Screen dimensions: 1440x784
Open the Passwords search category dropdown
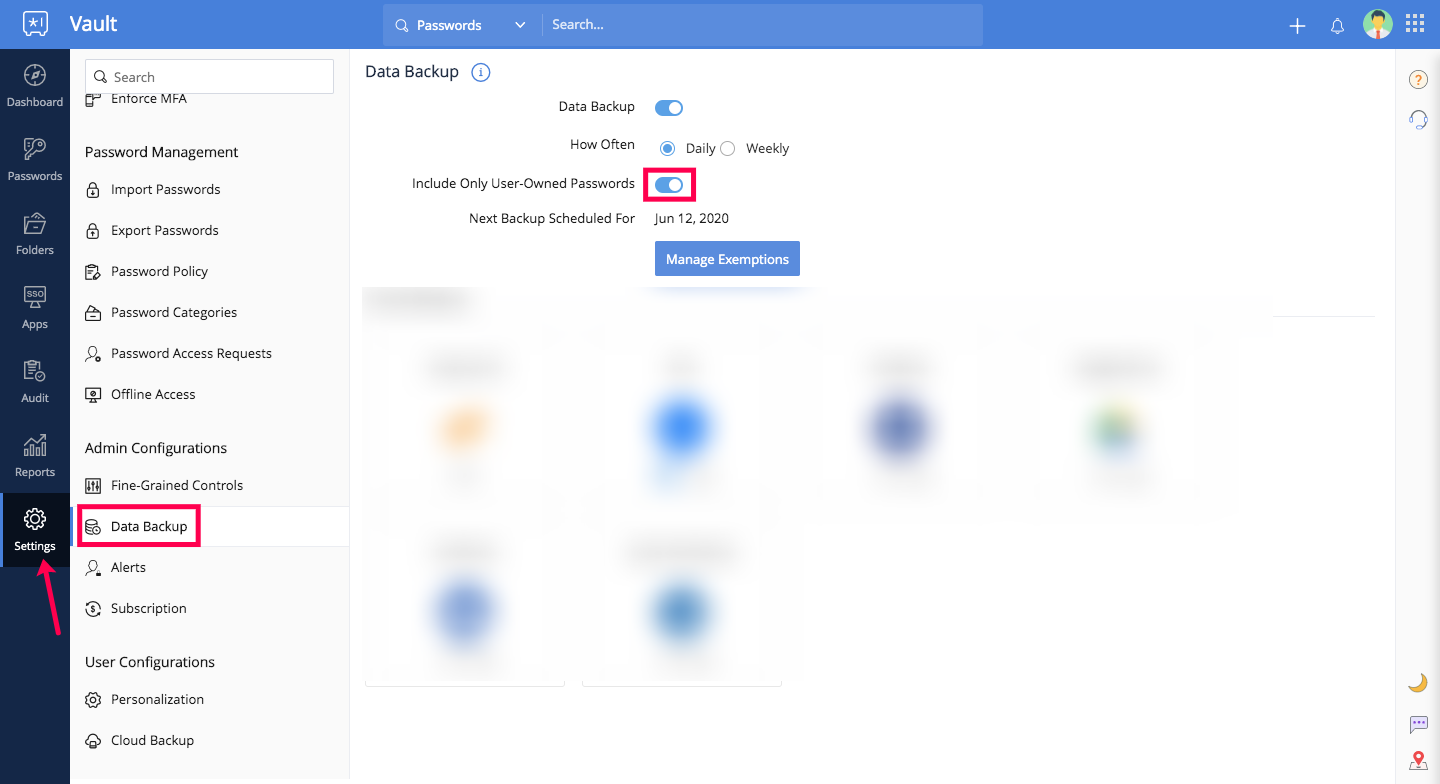pos(520,25)
